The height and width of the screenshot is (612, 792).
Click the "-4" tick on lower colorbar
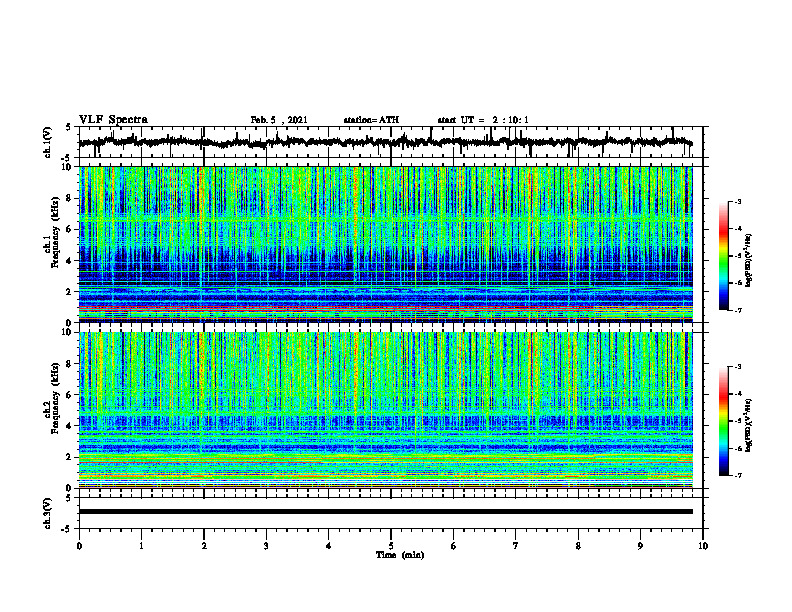[x=738, y=394]
